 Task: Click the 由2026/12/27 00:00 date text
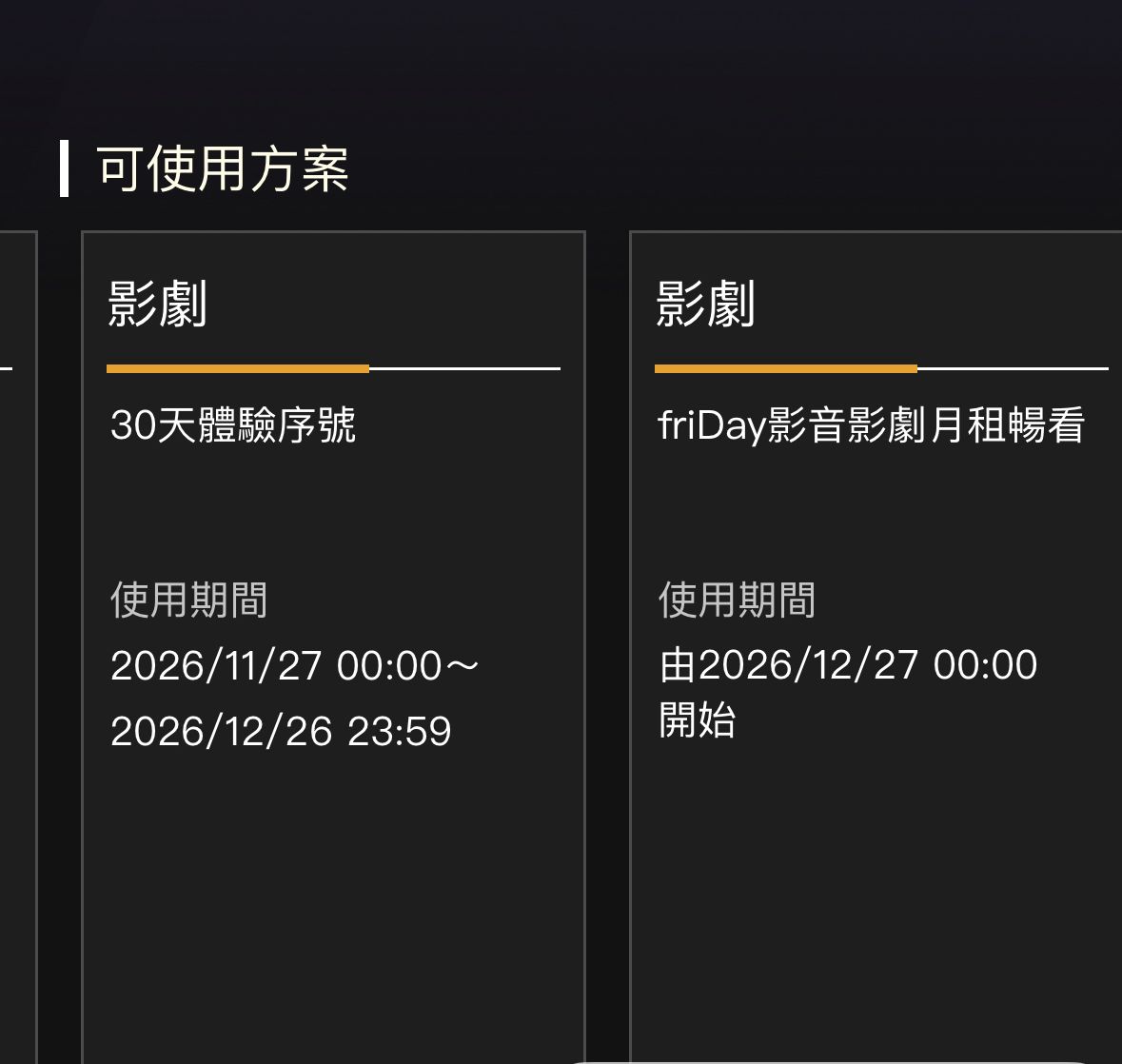pyautogui.click(x=848, y=665)
